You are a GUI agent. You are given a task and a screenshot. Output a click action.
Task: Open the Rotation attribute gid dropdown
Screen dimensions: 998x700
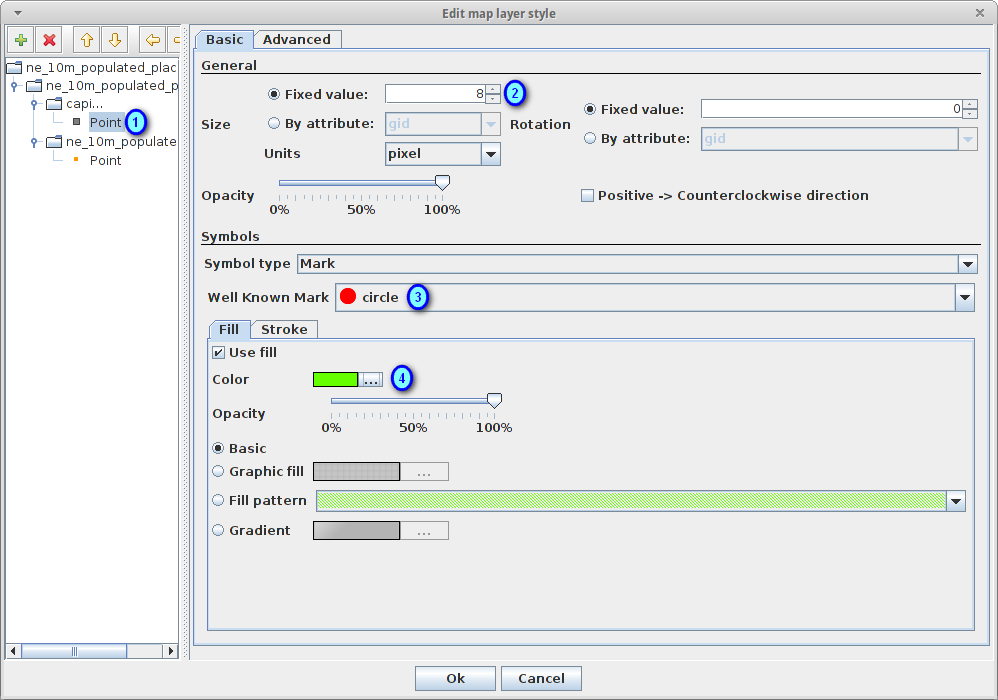click(x=967, y=139)
